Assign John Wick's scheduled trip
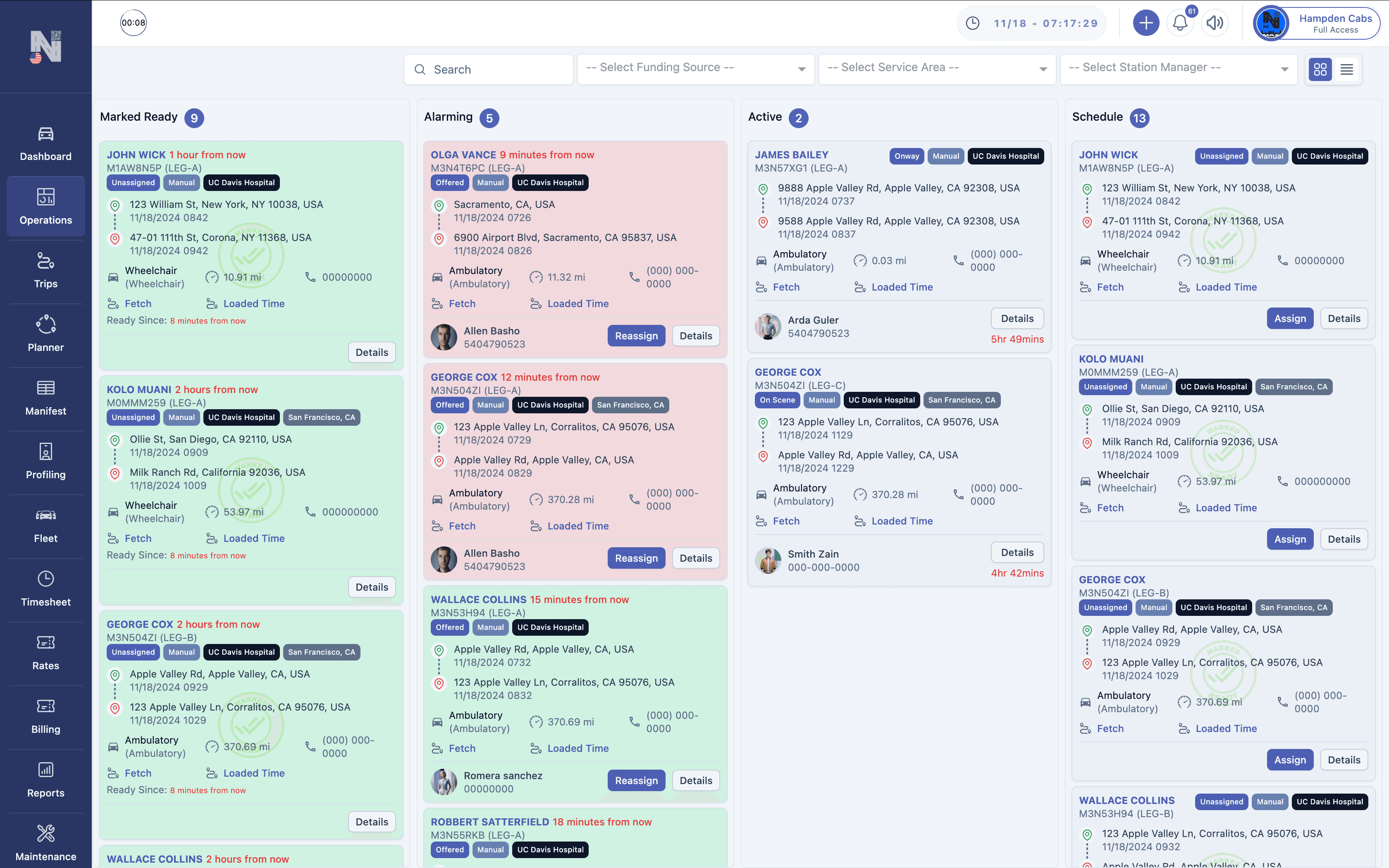 point(1290,318)
